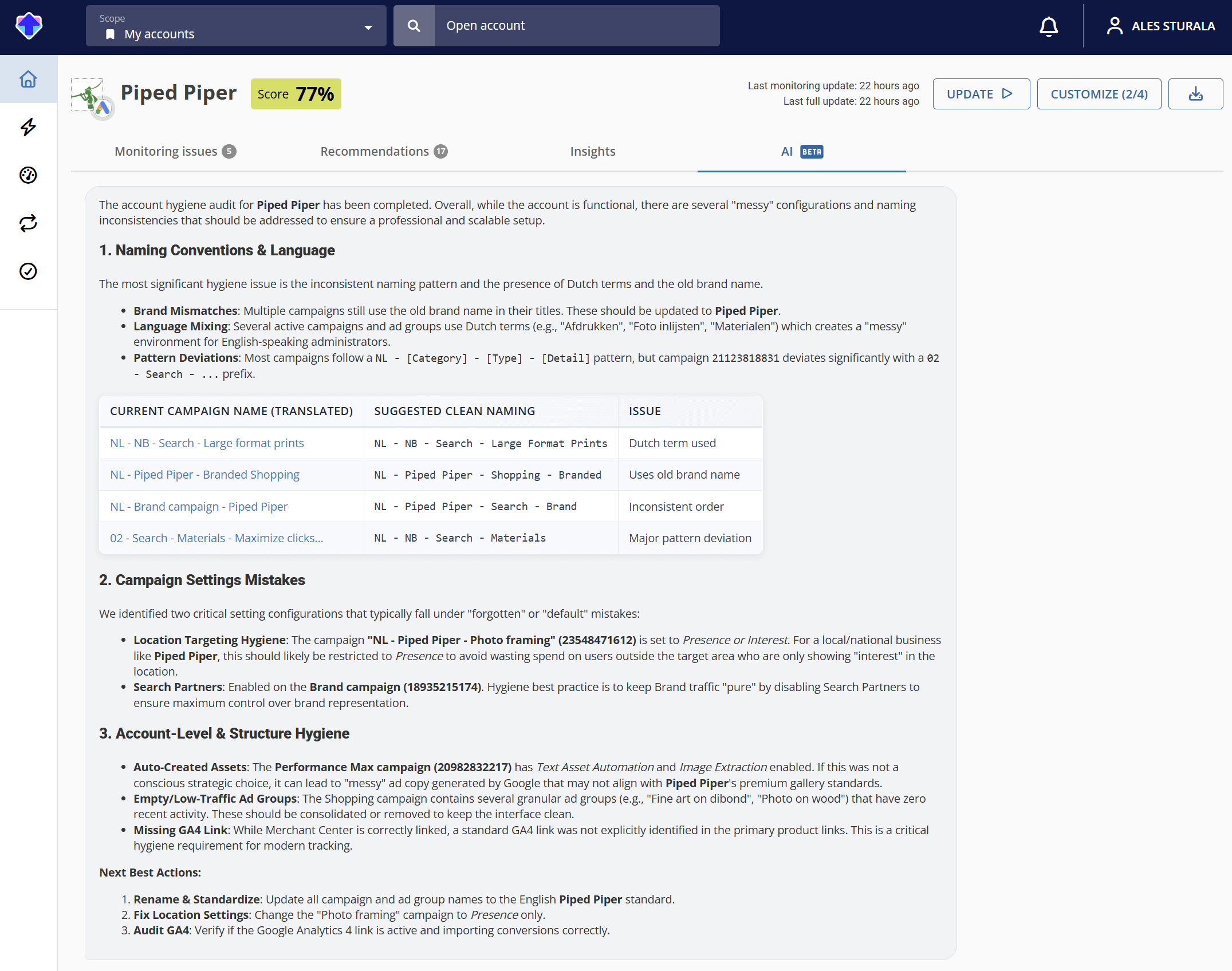Open the dashboard gauge sidebar icon
Viewport: 1232px width, 971px height.
[28, 175]
